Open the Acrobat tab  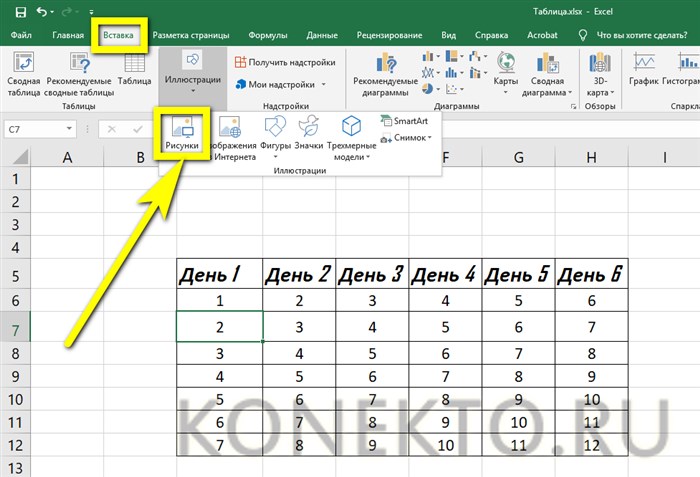coord(542,35)
